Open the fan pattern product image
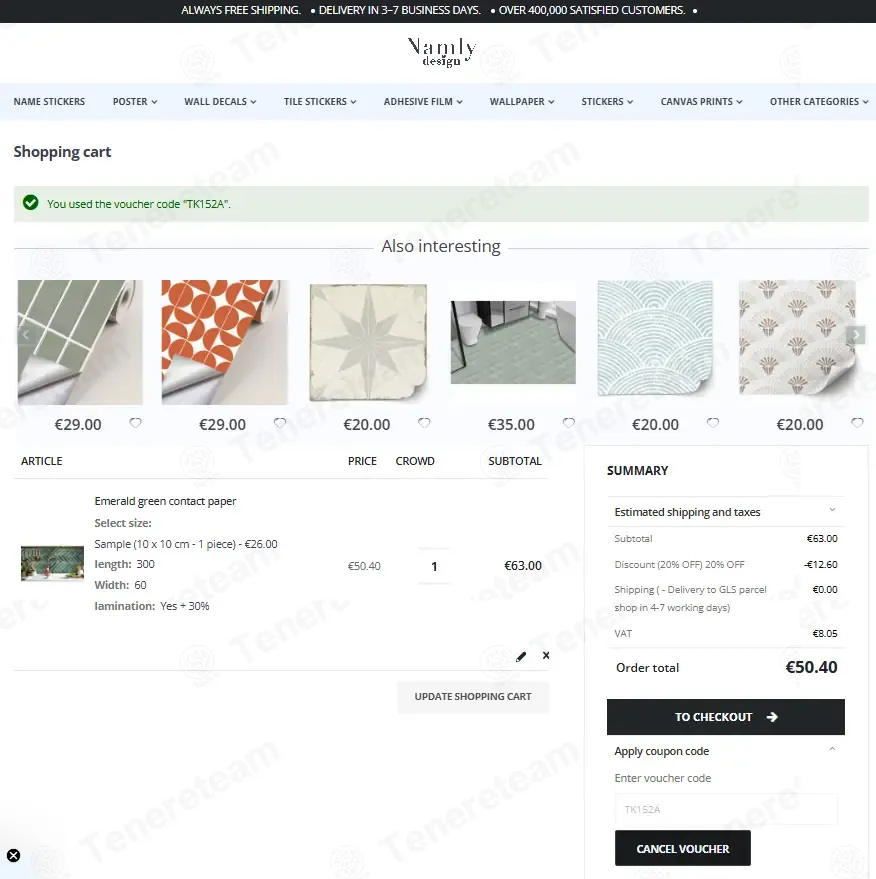Viewport: 876px width, 879px height. (799, 338)
